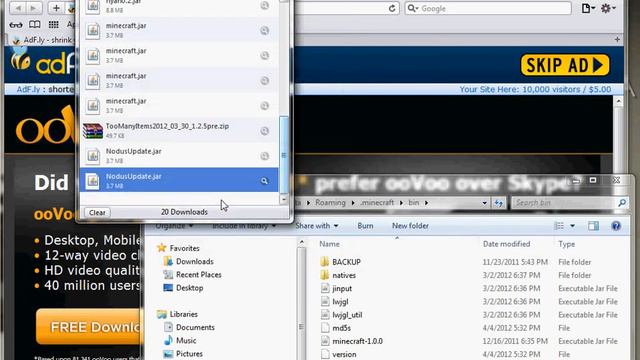Refresh the Explorer bin folder
This screenshot has height=360, width=640.
click(499, 203)
